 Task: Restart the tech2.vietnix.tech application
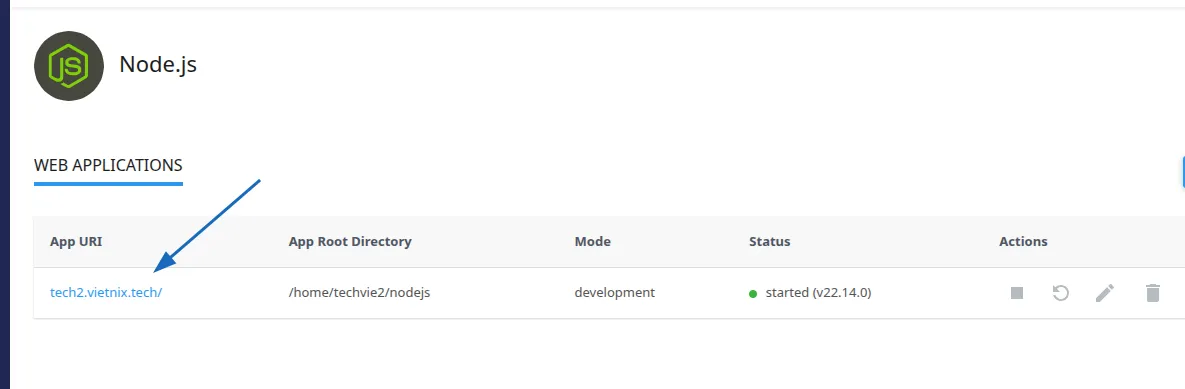pos(1061,293)
